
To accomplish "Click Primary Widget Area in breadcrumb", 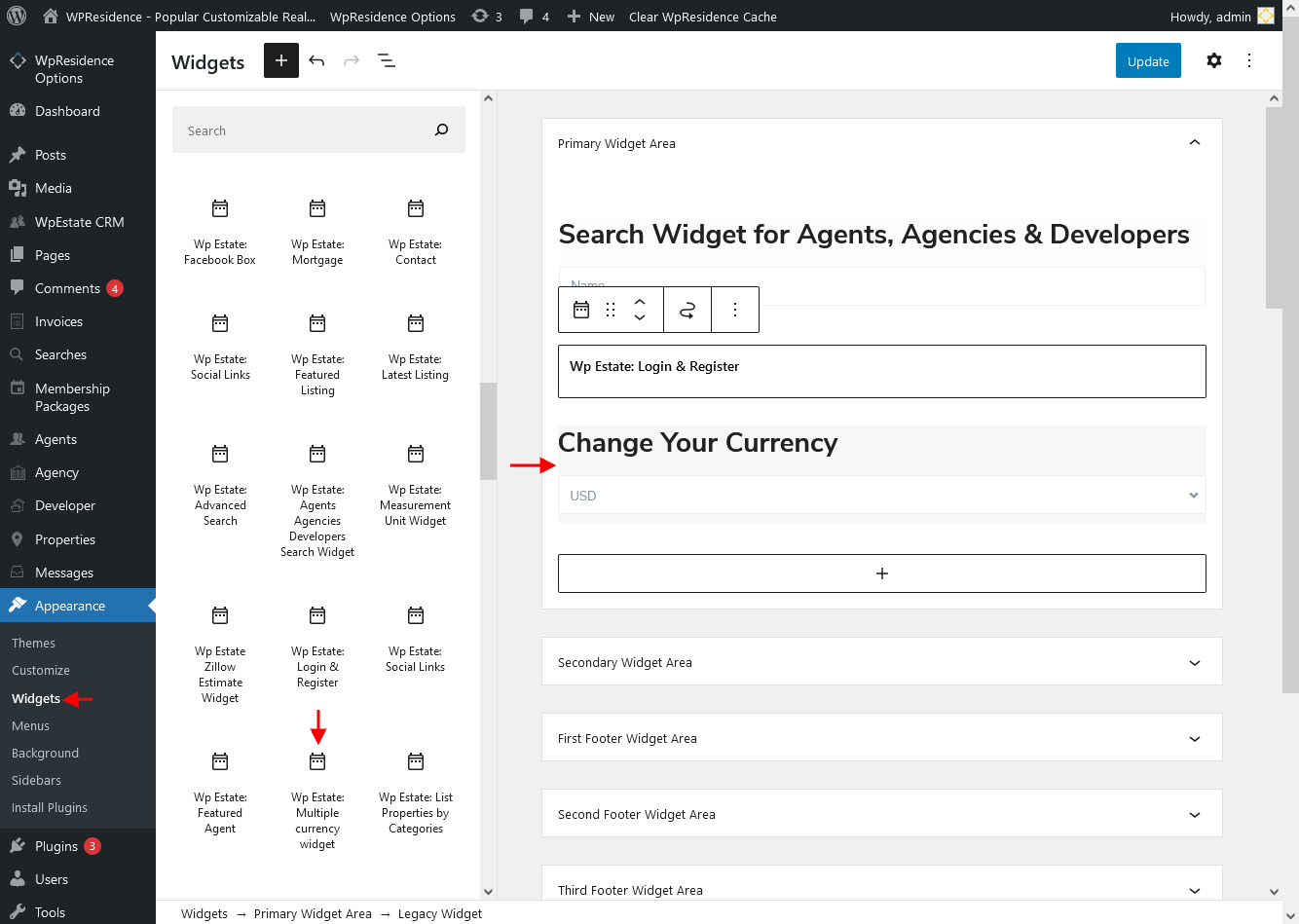I will (x=313, y=913).
